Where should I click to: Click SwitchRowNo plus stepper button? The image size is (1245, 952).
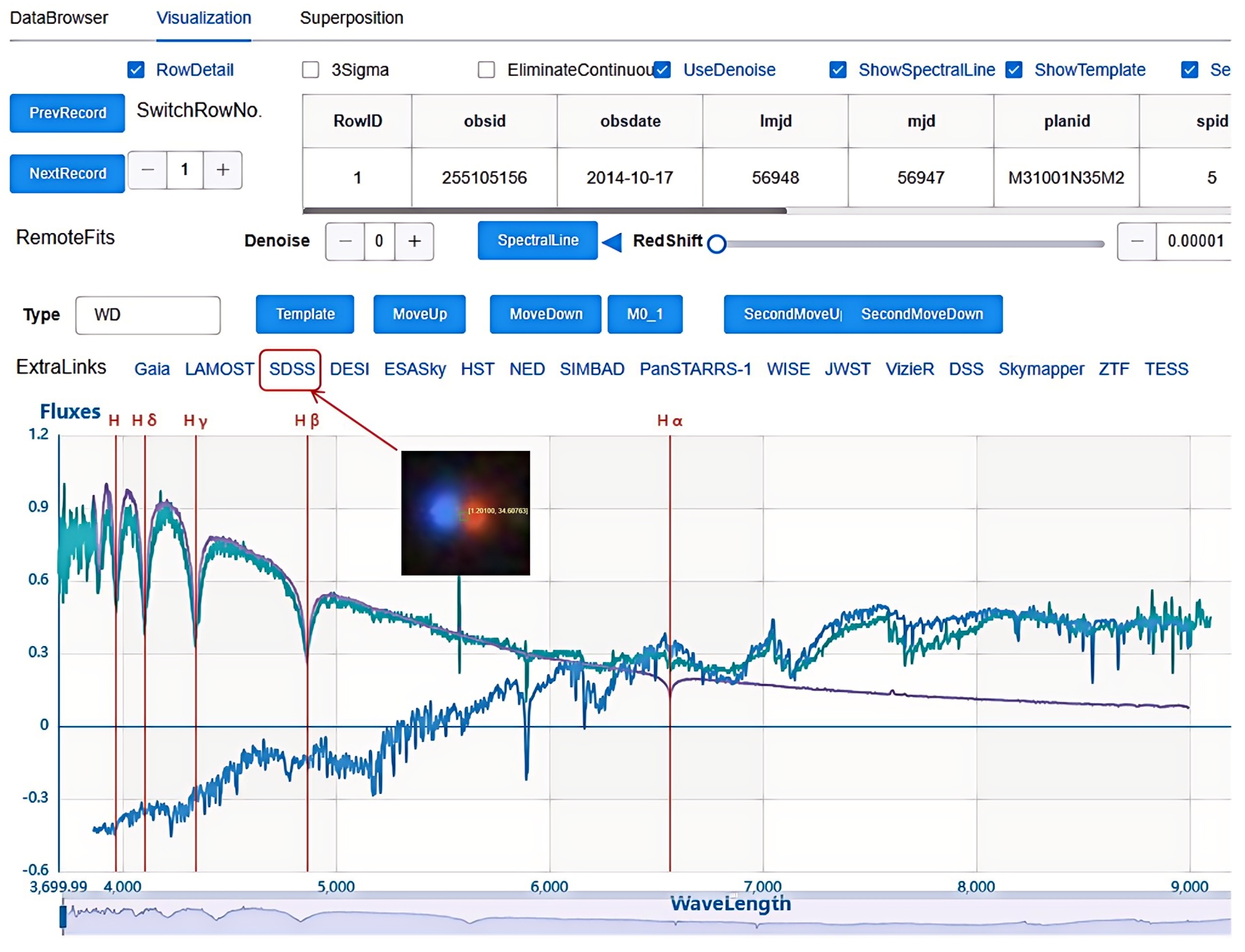pyautogui.click(x=223, y=170)
